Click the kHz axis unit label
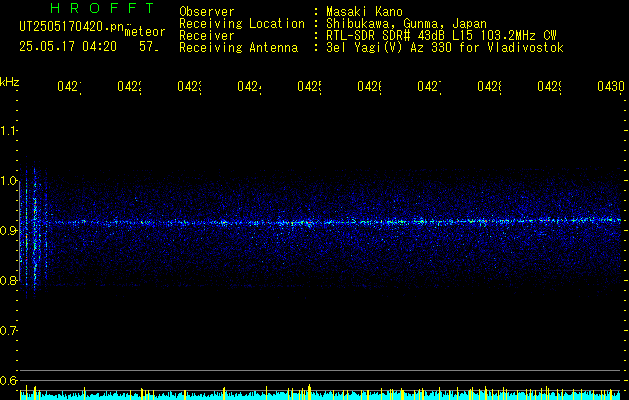629x400 pixels. click(x=10, y=82)
